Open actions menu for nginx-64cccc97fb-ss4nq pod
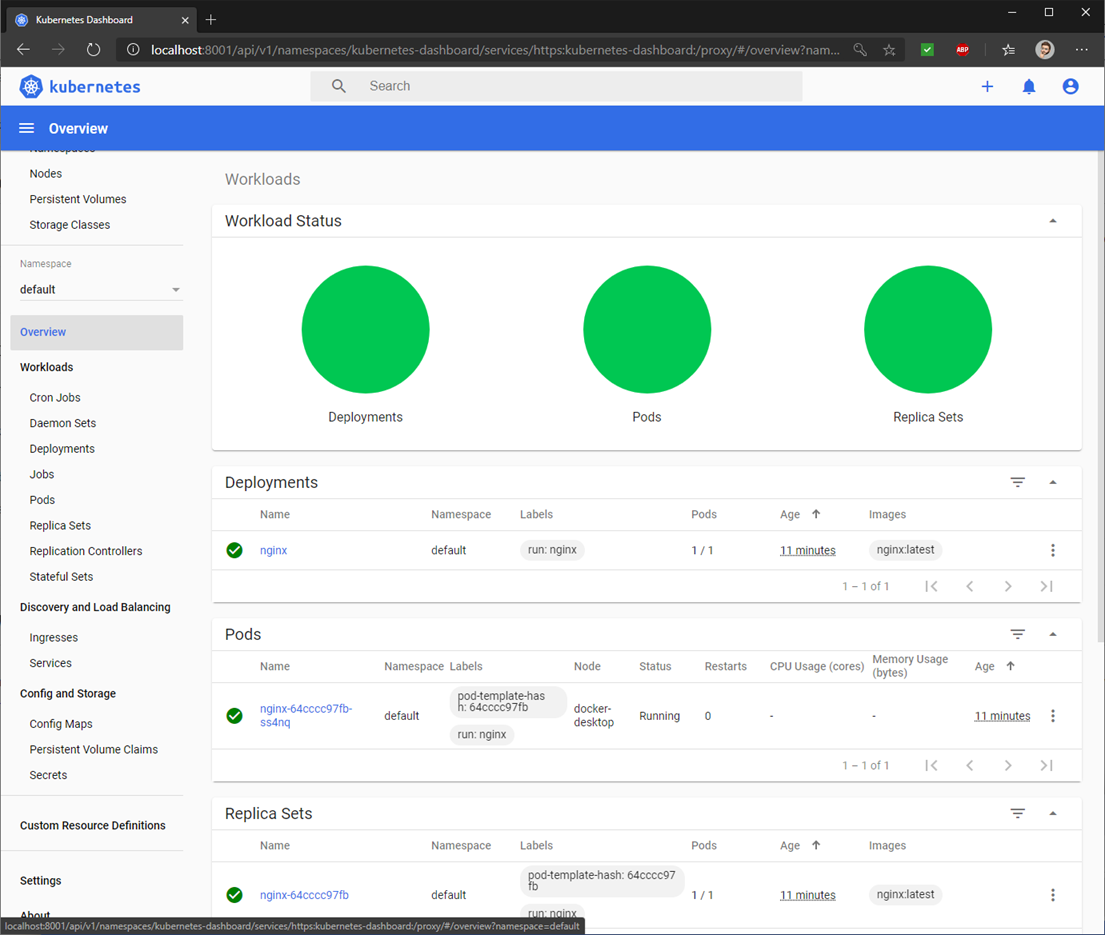 (x=1053, y=716)
